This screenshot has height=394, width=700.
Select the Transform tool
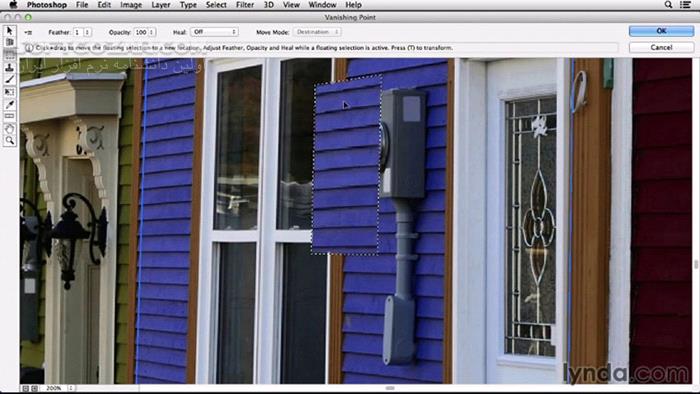click(x=9, y=92)
